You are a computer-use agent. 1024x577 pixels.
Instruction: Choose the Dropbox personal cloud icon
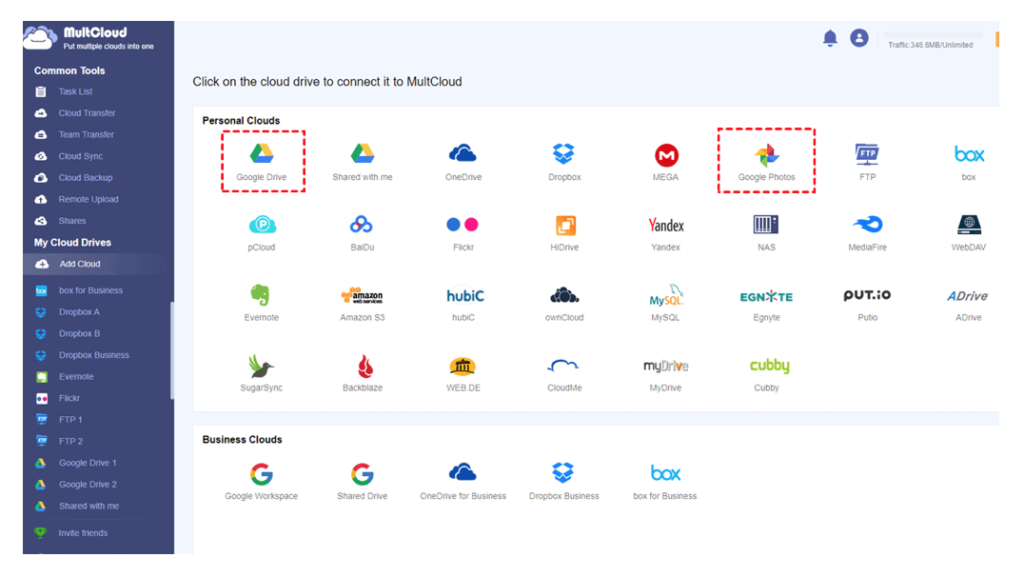[564, 161]
